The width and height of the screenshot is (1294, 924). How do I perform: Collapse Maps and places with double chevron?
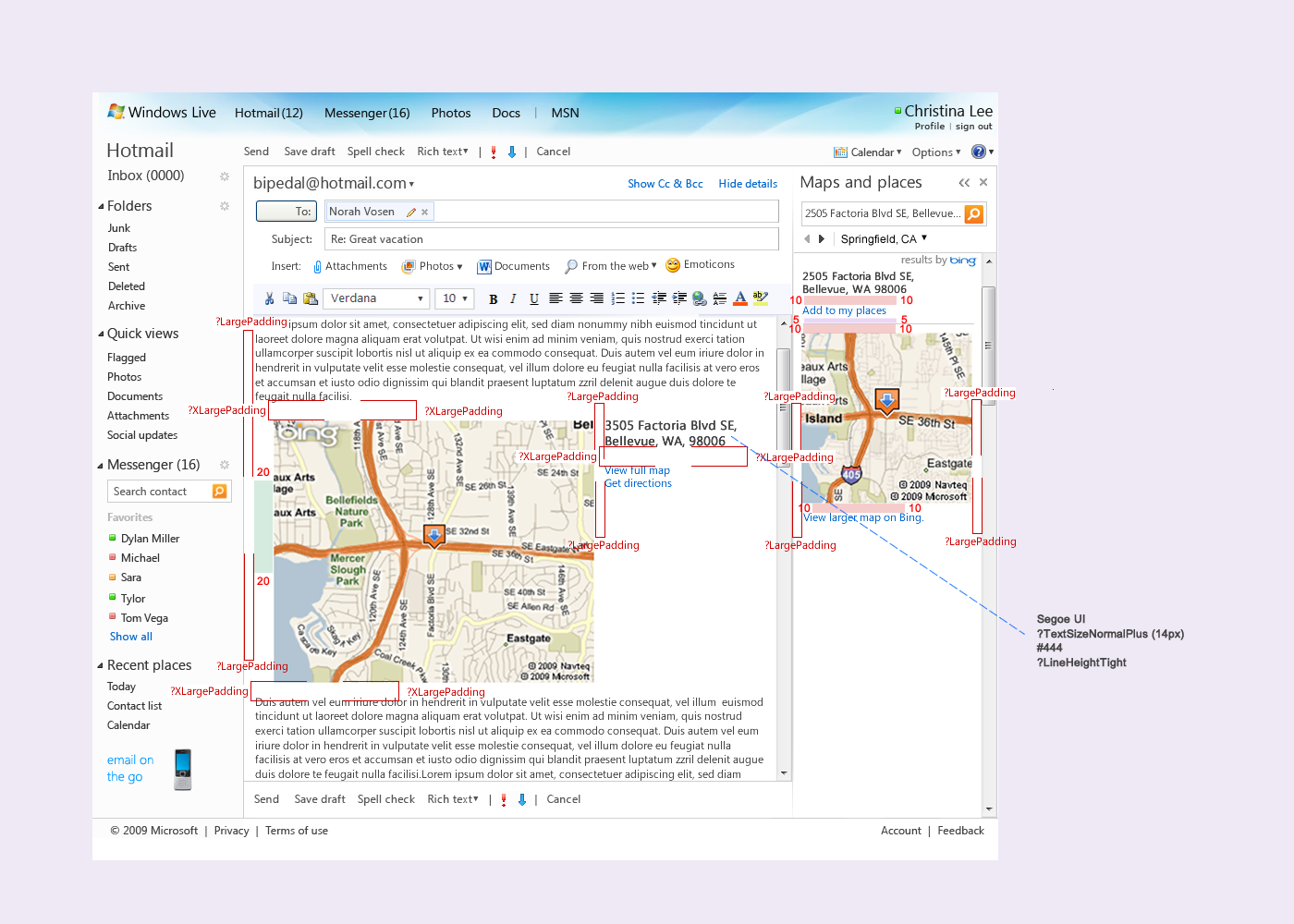pos(964,183)
